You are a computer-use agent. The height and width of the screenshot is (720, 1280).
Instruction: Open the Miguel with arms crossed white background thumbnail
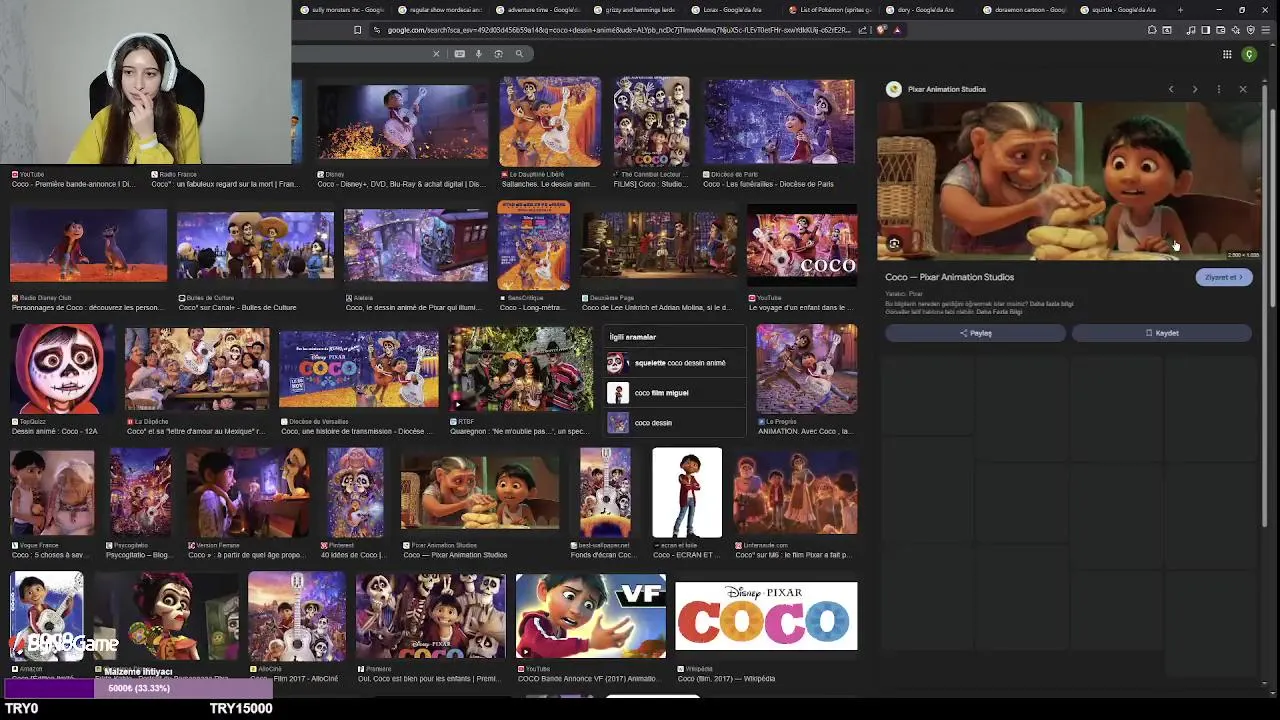[x=687, y=492]
